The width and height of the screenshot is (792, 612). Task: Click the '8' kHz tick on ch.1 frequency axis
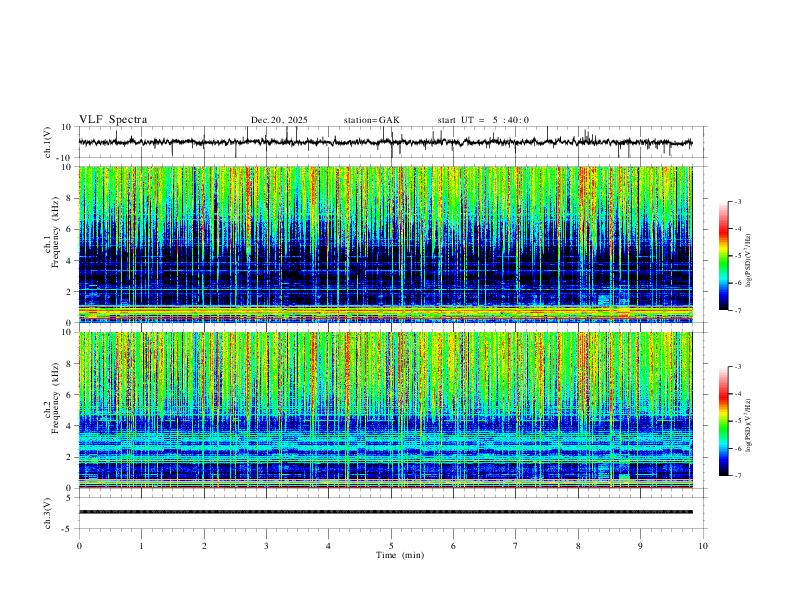70,198
